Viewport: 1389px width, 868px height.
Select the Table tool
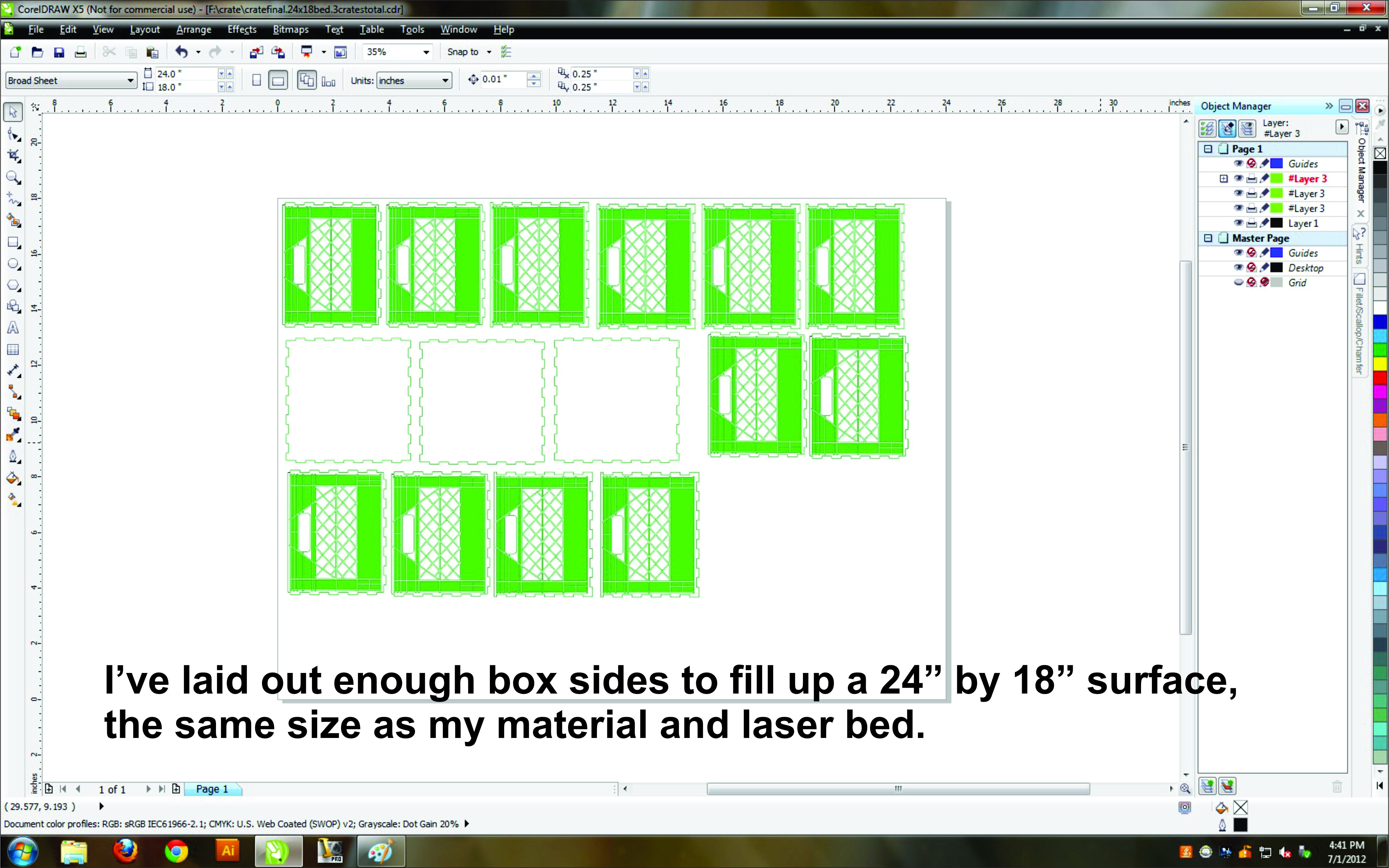pos(13,350)
